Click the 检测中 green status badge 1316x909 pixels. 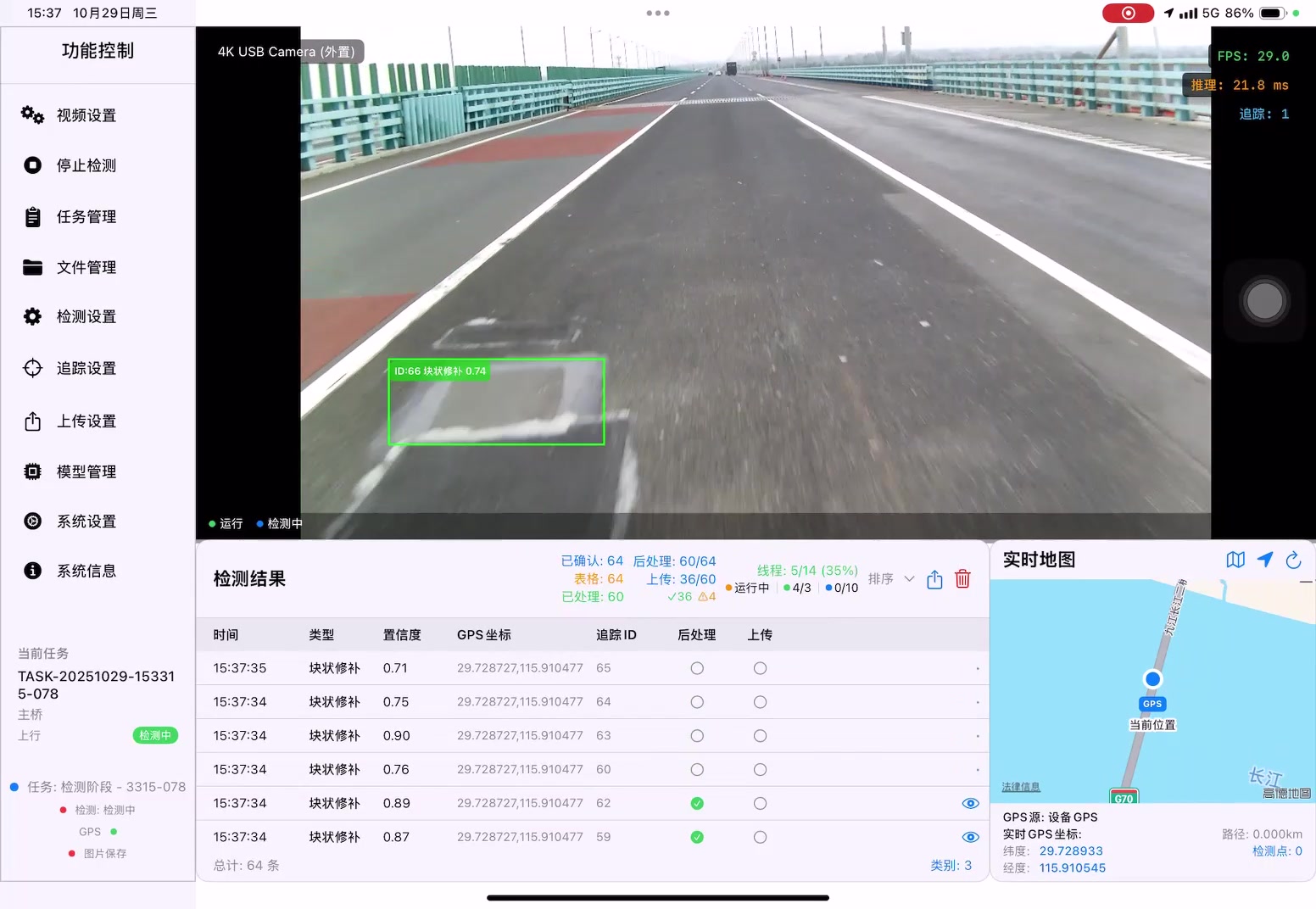pos(155,735)
